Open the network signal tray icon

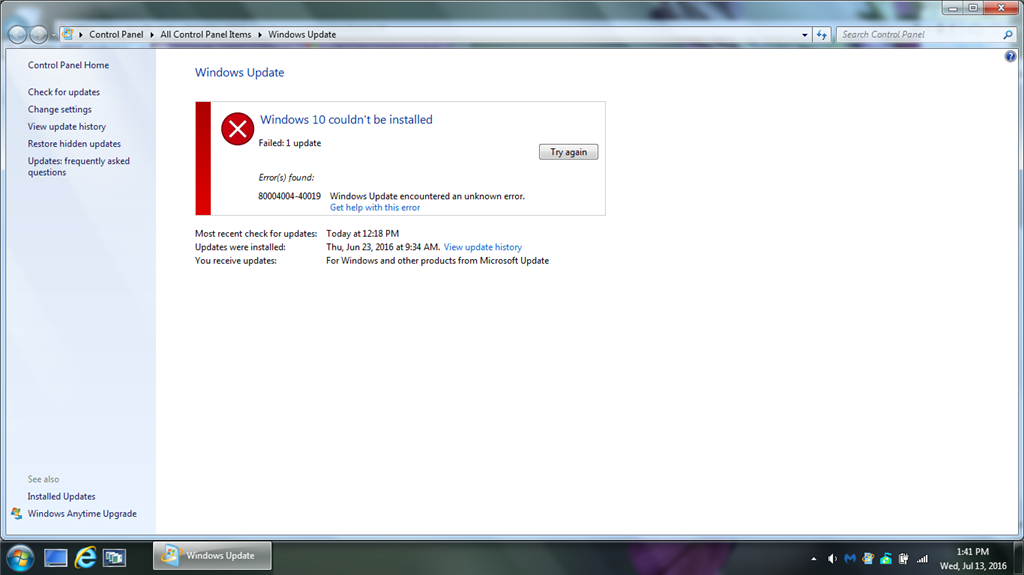pyautogui.click(x=922, y=559)
